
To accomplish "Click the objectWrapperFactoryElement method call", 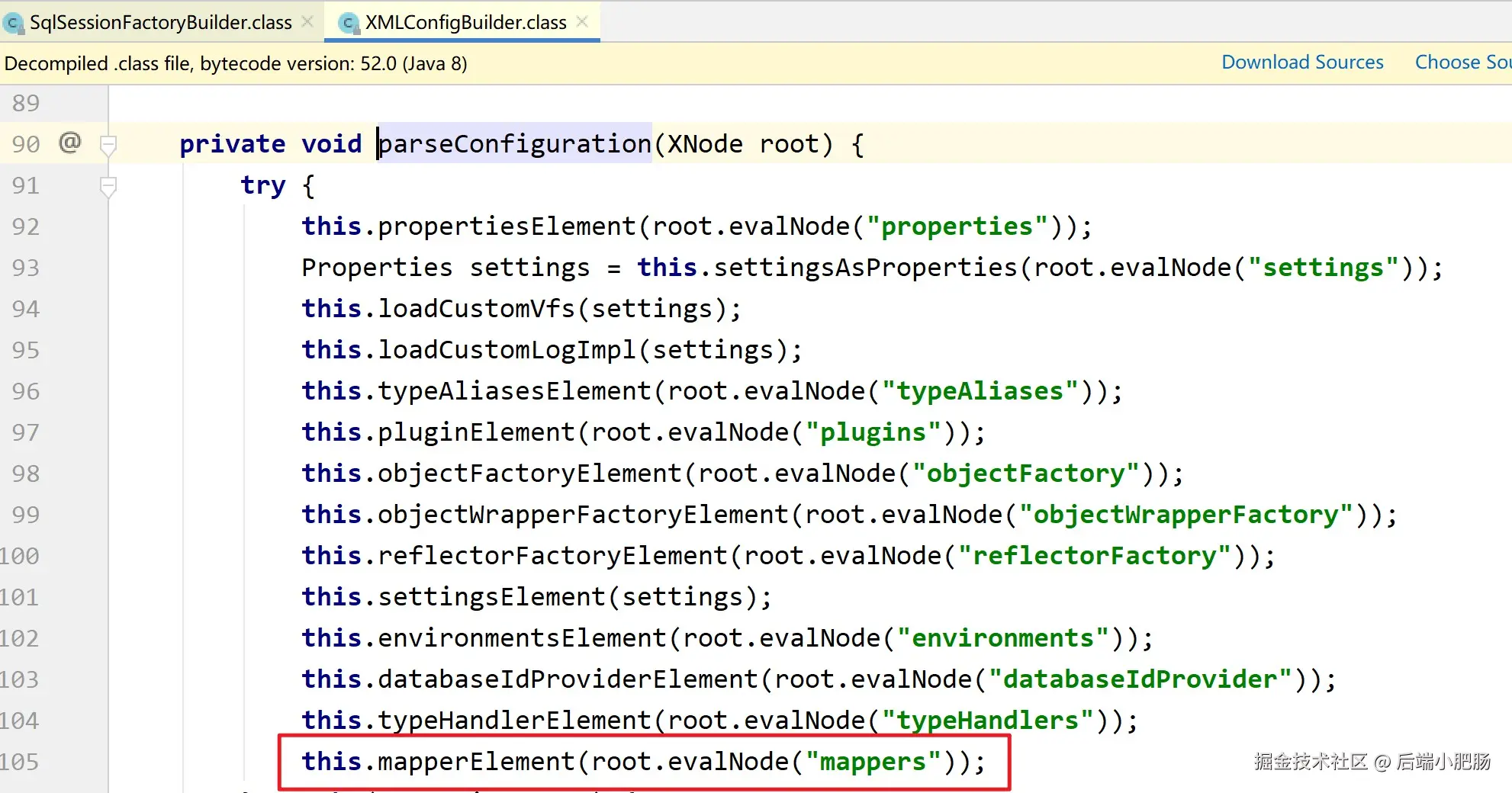I will click(x=583, y=515).
